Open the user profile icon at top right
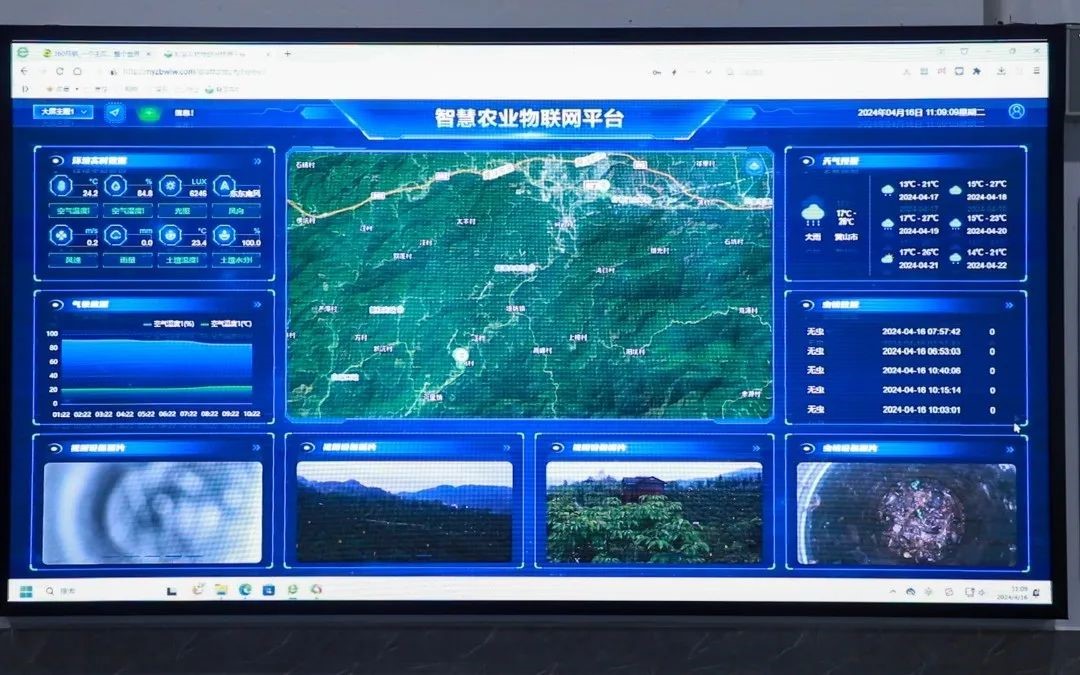 [x=1016, y=111]
